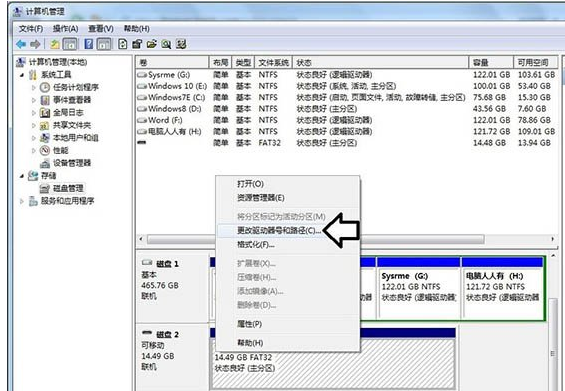Click the drive icon of Word (F:) row

click(x=142, y=120)
